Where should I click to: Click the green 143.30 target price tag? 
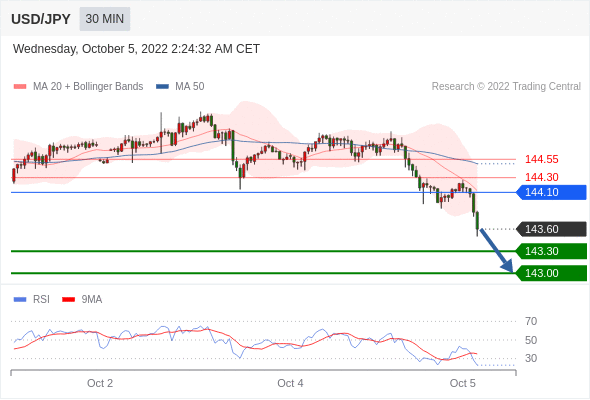pyautogui.click(x=551, y=251)
